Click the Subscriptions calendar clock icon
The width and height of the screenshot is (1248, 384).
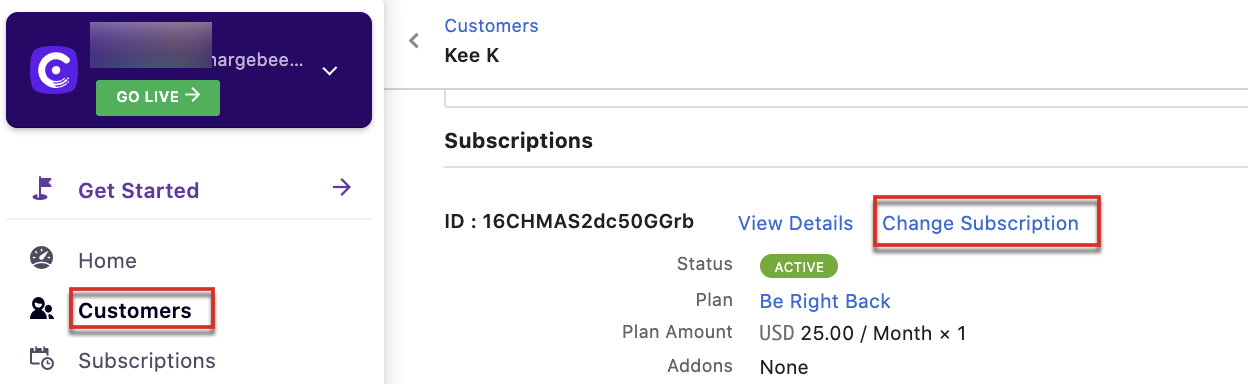(41, 359)
